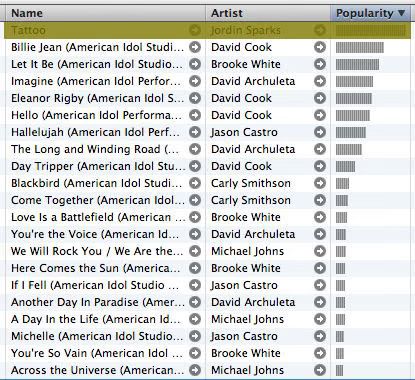415x380 pixels.
Task: Open artist arrow in the Michelle row
Action: tap(320, 336)
